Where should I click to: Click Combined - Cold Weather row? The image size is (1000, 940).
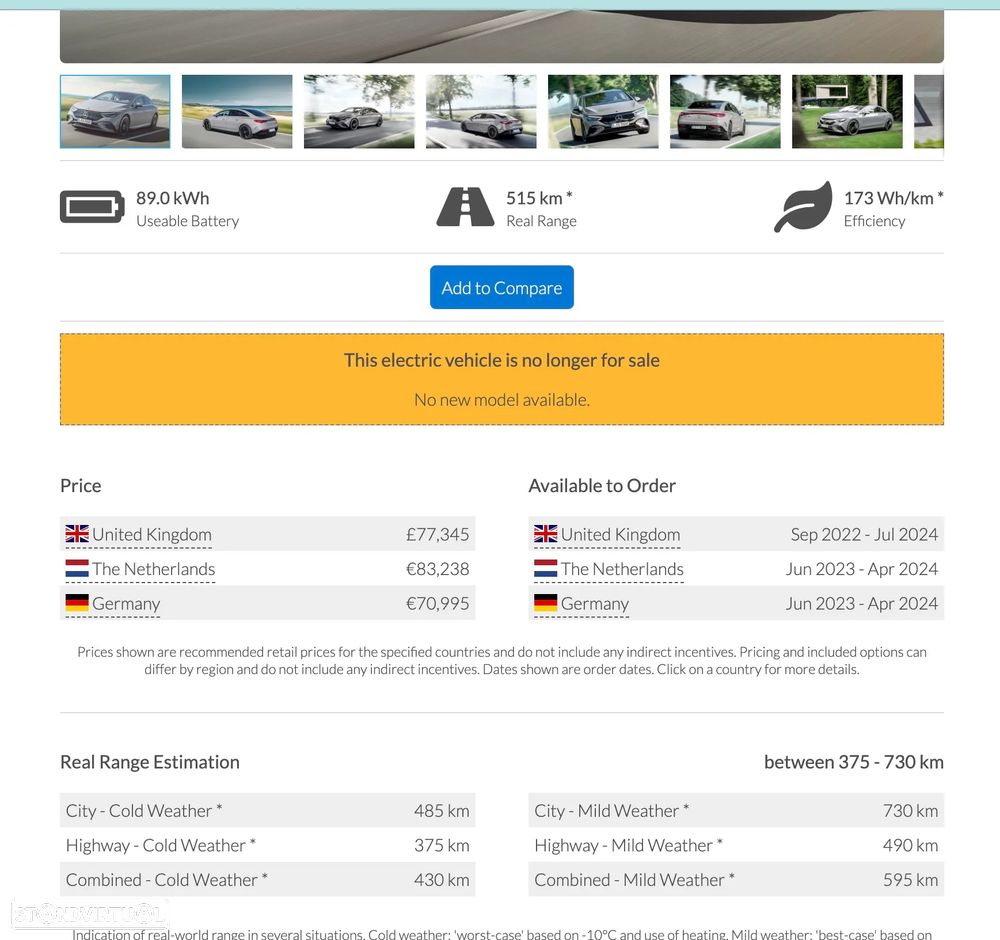268,879
